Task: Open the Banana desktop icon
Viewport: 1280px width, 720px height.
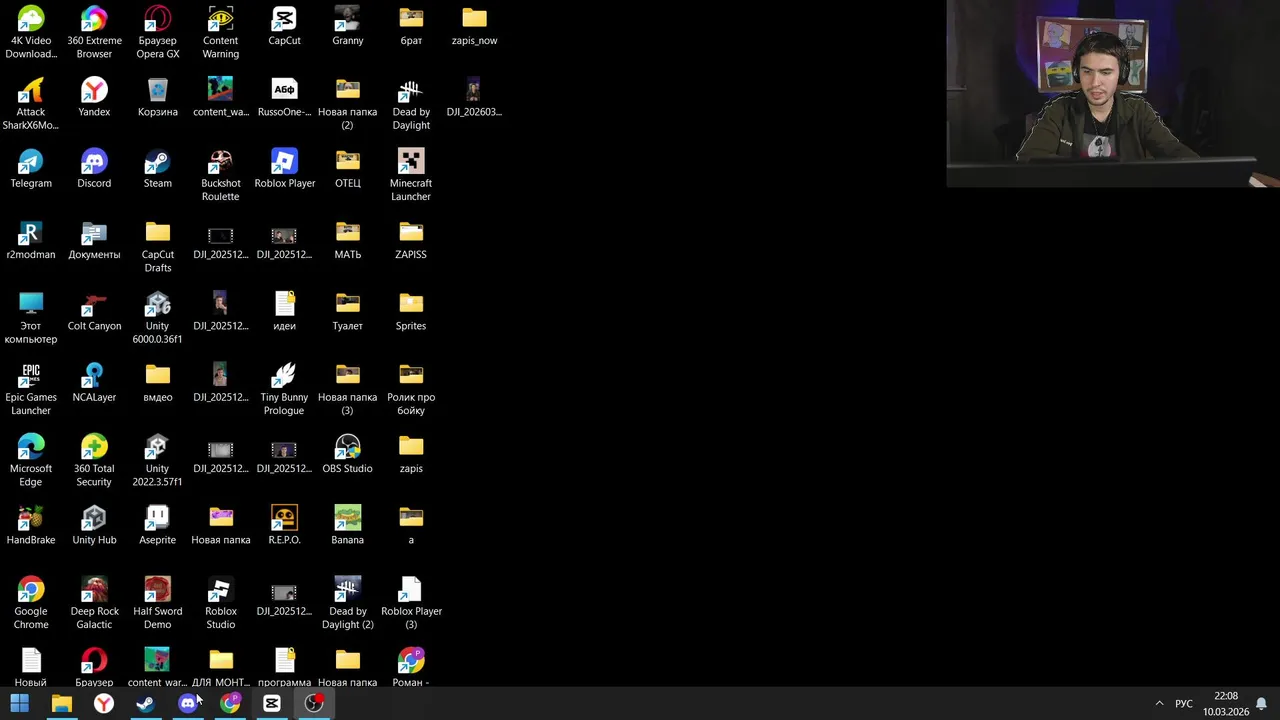Action: point(347,525)
